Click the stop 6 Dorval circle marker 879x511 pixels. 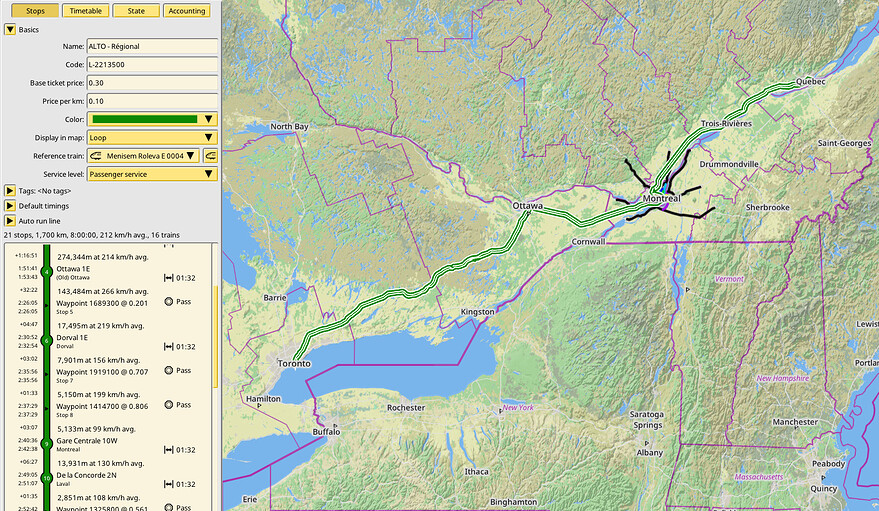(47, 341)
